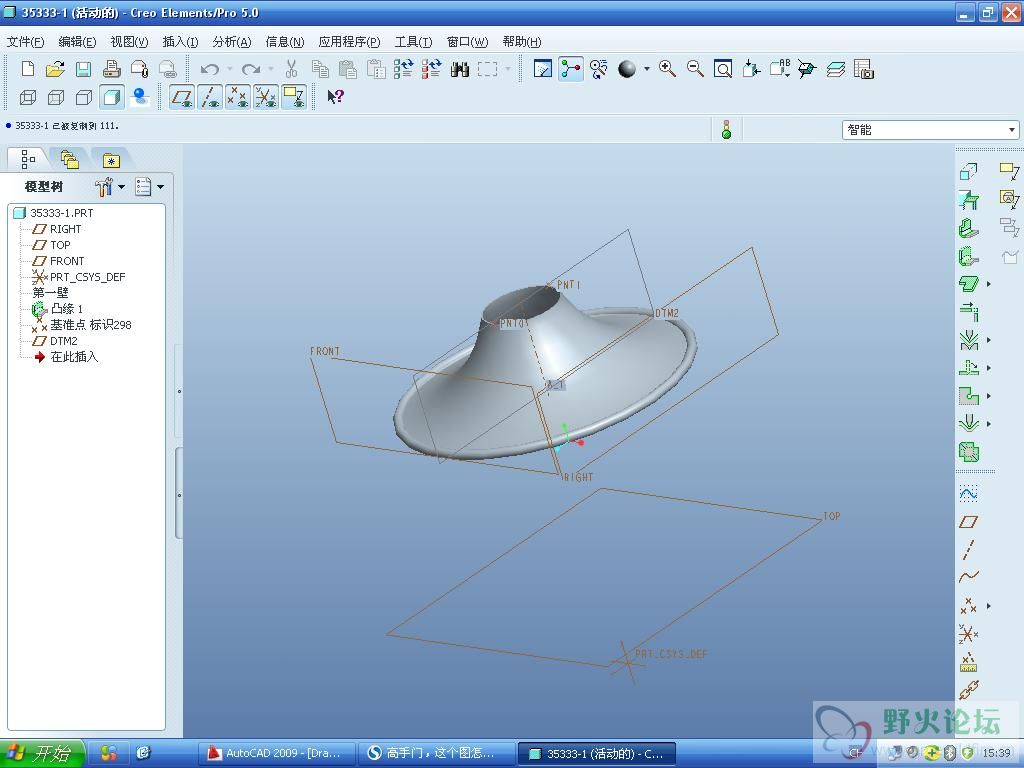Create a new file with the blank page icon
This screenshot has height=768, width=1024.
pos(27,69)
